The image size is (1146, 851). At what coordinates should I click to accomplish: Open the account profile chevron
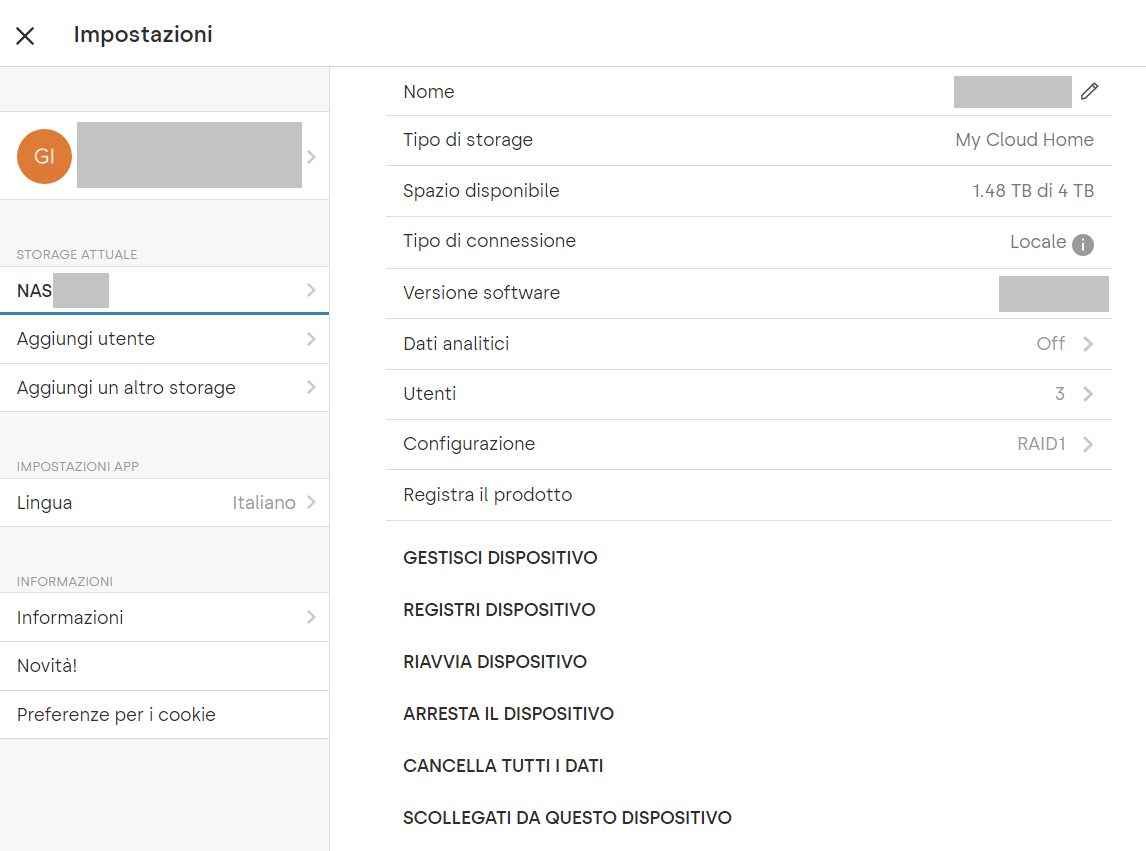point(311,157)
